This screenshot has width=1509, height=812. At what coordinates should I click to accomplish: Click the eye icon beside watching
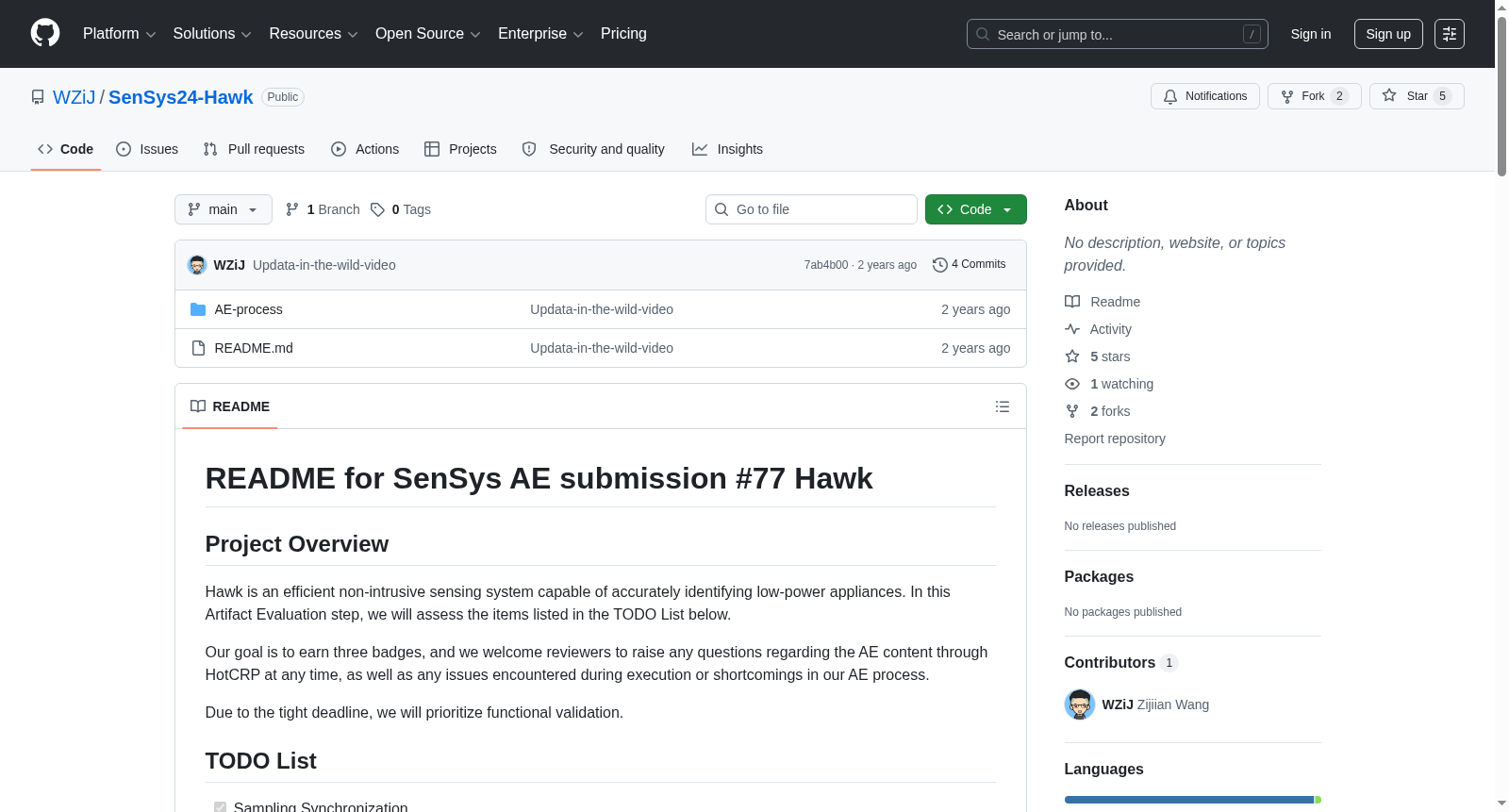(1072, 384)
